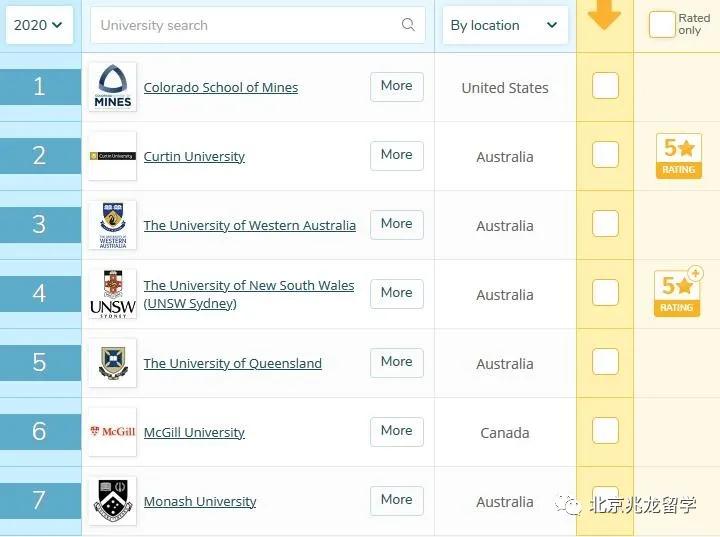The width and height of the screenshot is (720, 537).
Task: Click the Curtin University logo
Action: [x=112, y=156]
